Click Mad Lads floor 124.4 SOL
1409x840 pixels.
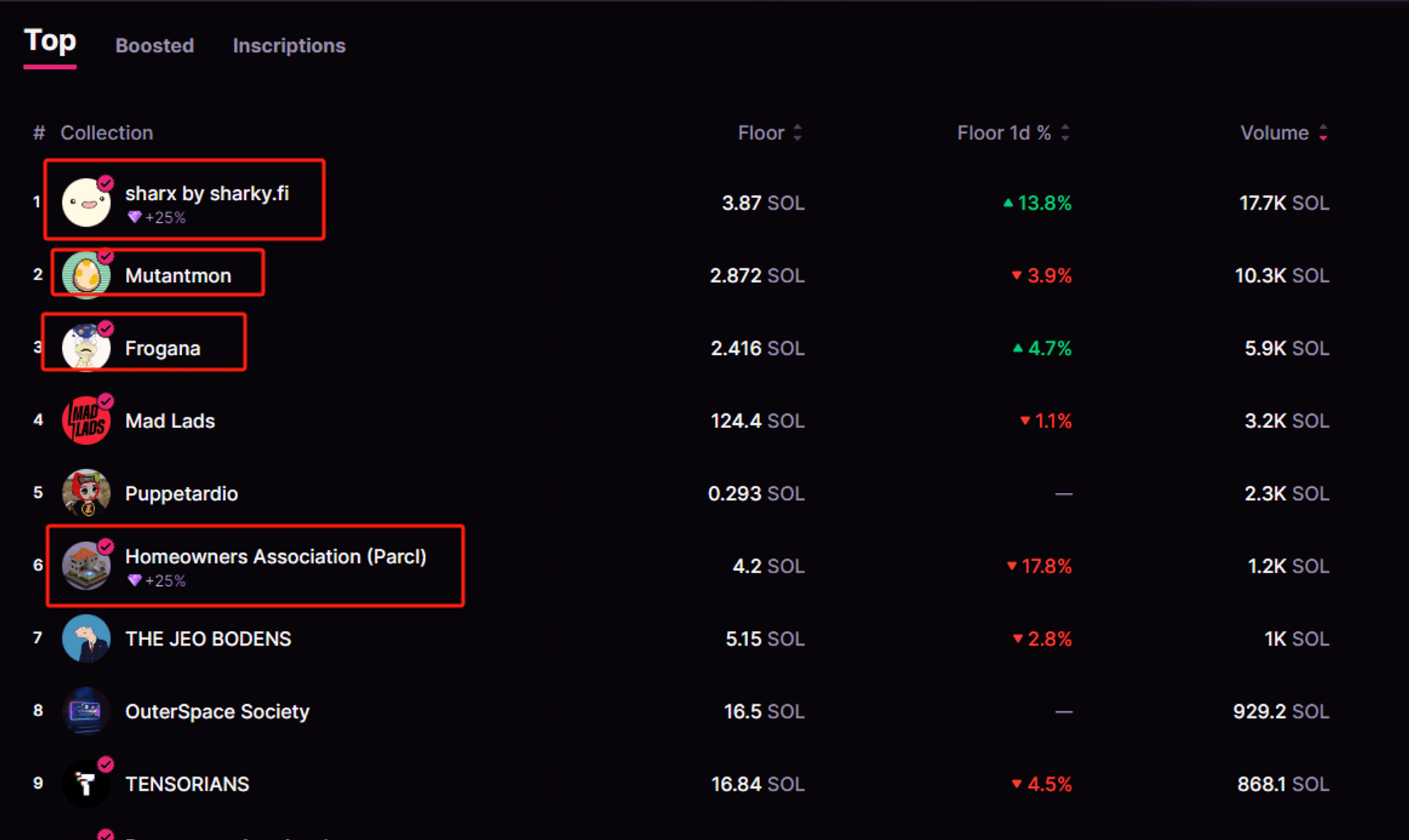pyautogui.click(x=757, y=421)
